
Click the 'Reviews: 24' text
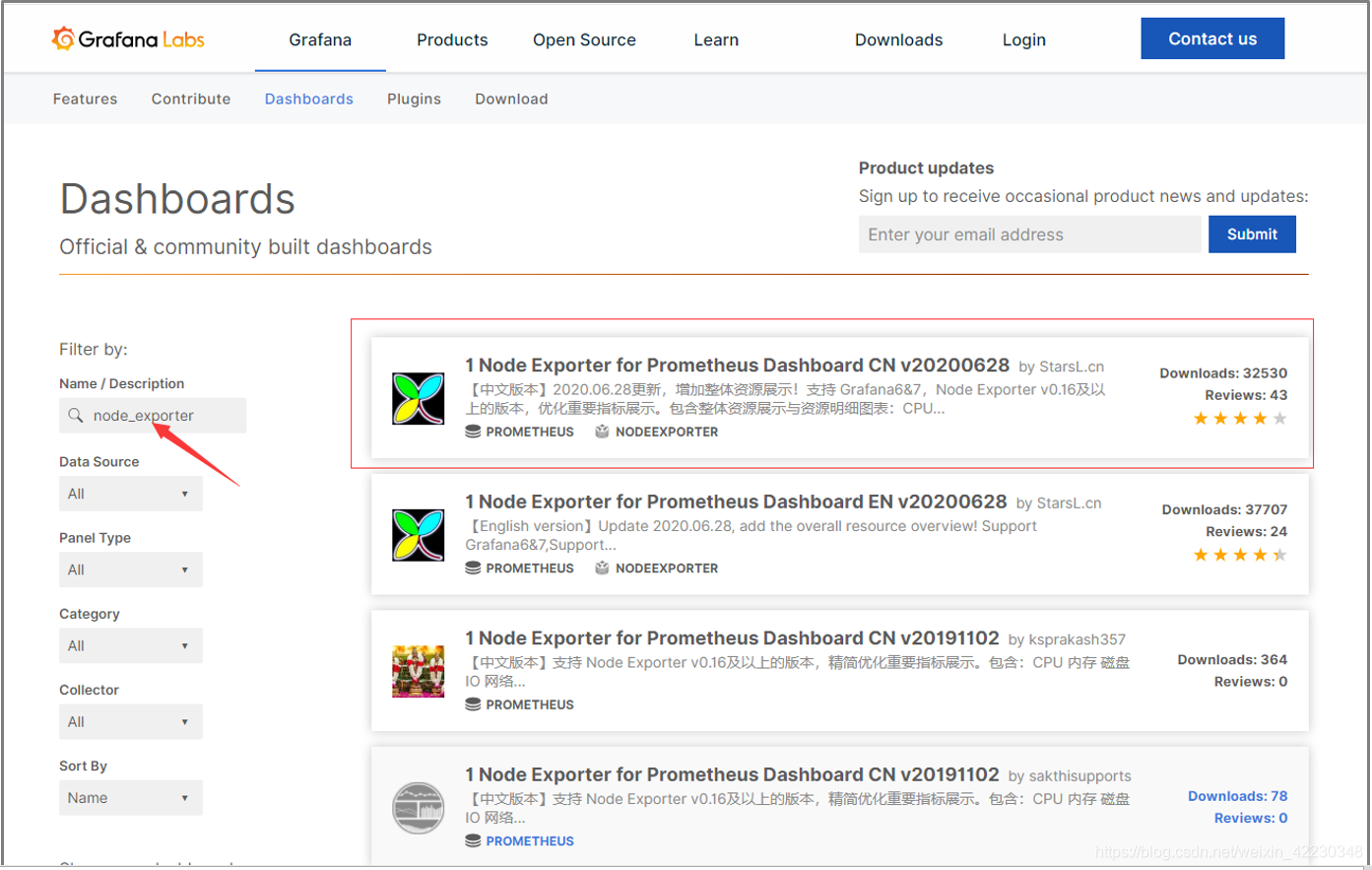[1246, 532]
